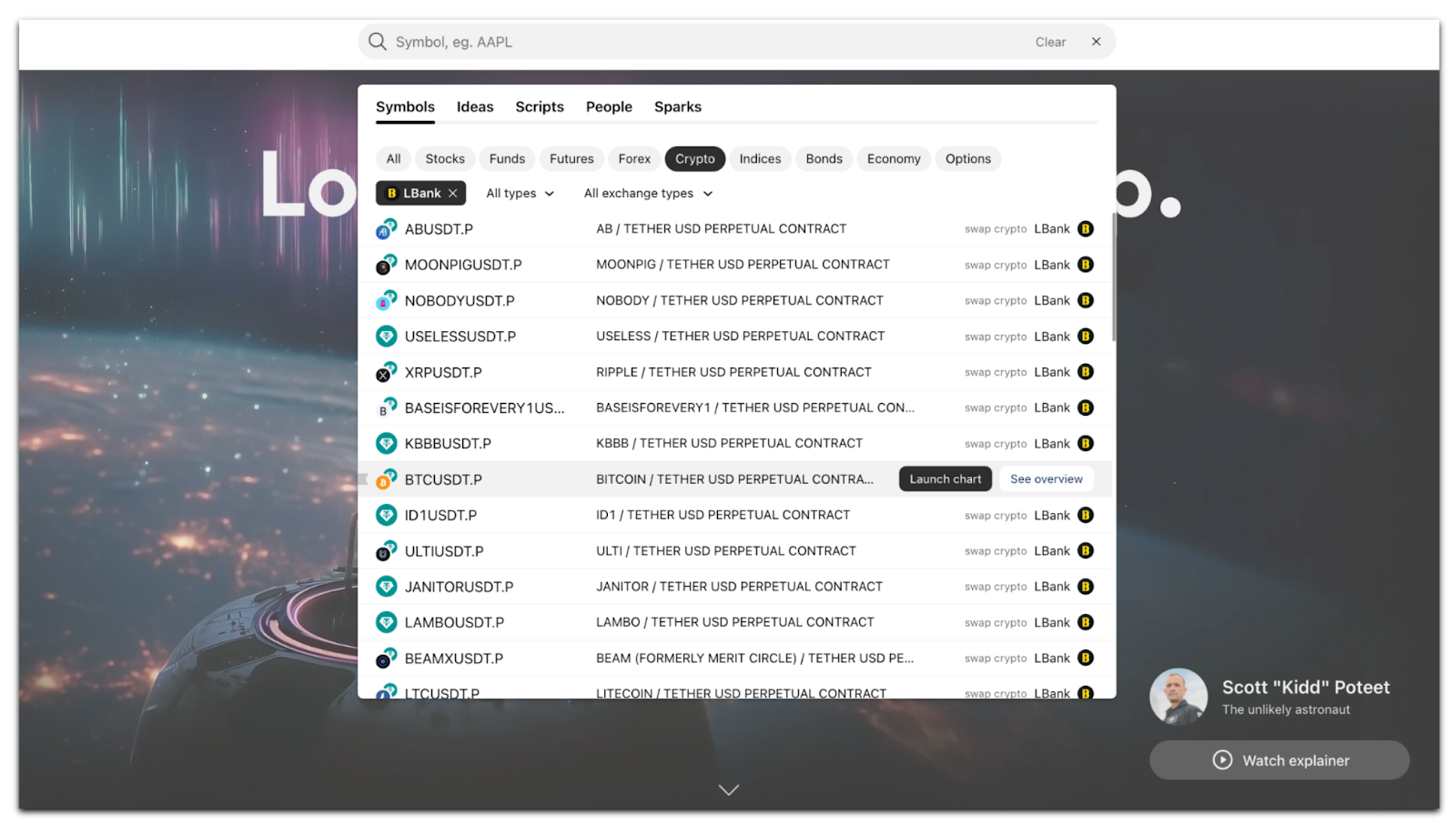Click the BASEISFOREVERY1US... coin icon
The image size is (1456, 825).
pos(387,407)
